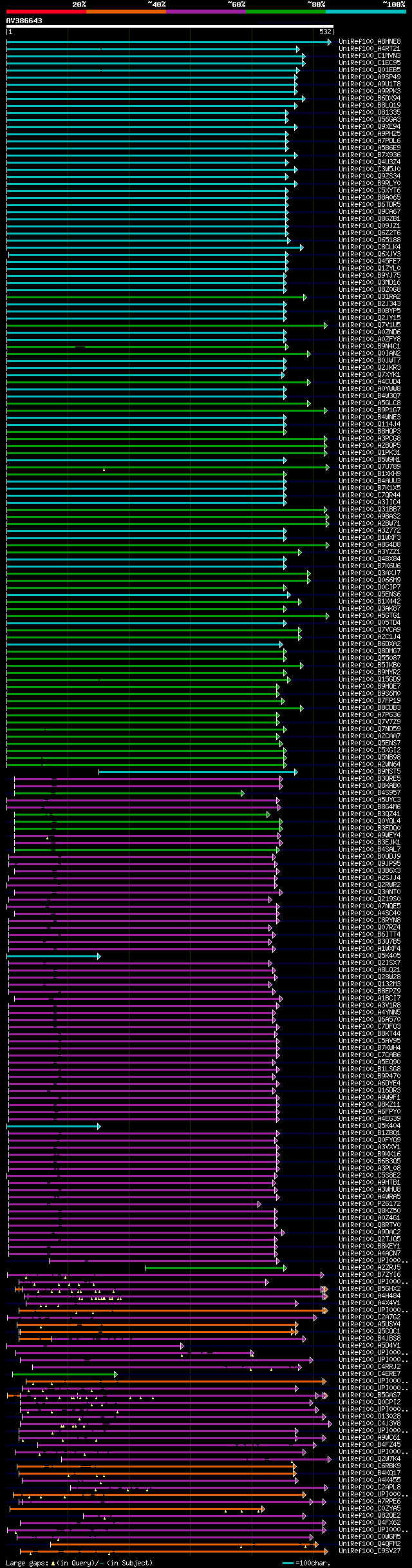The width and height of the screenshot is (412, 1568).
Task: Select the UniRef100_A7NQE5 label
Action: (370, 906)
